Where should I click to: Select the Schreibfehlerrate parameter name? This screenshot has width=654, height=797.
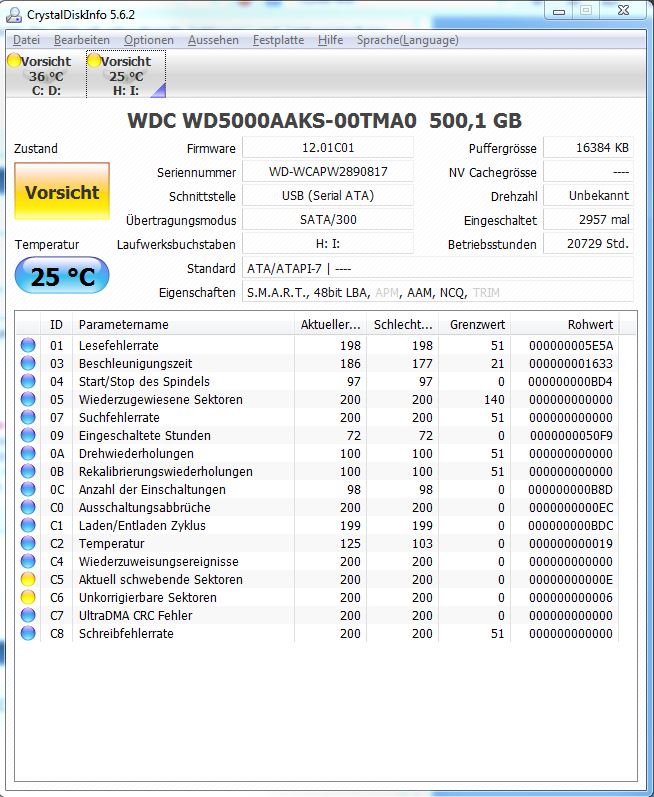click(x=126, y=633)
